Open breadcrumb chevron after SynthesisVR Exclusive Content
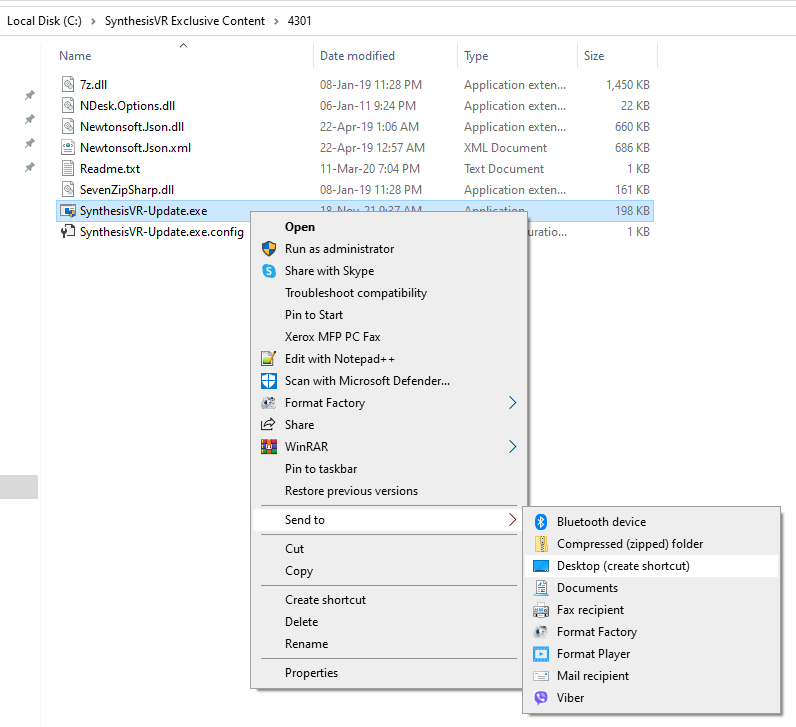 [276, 21]
